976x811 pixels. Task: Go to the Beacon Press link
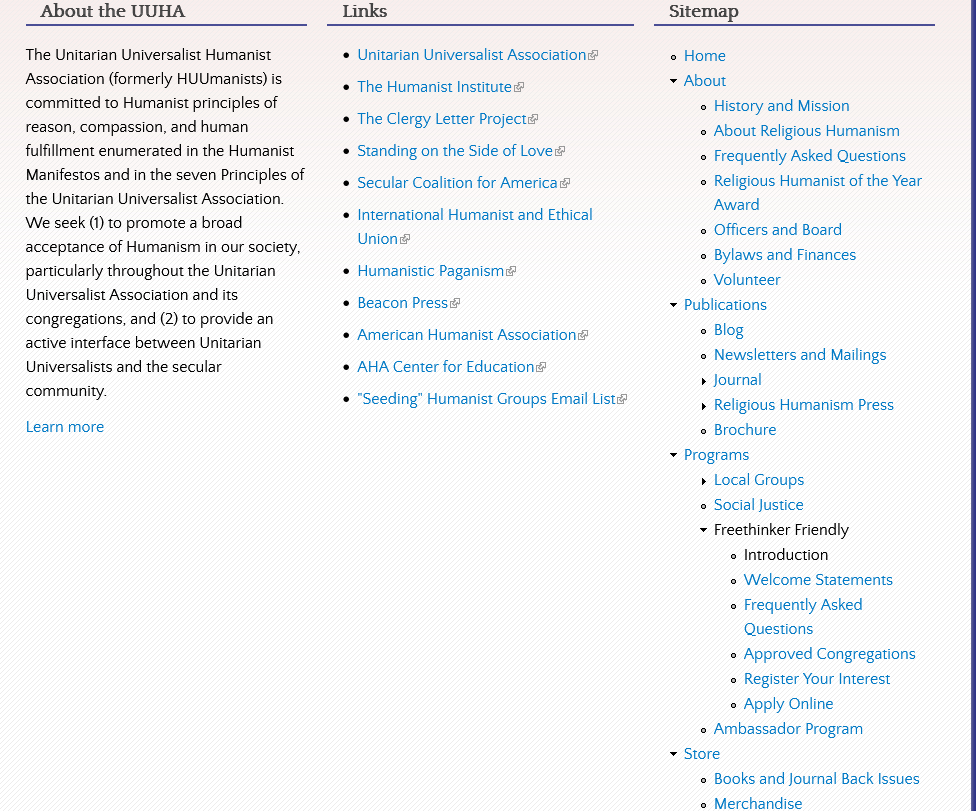pyautogui.click(x=403, y=302)
